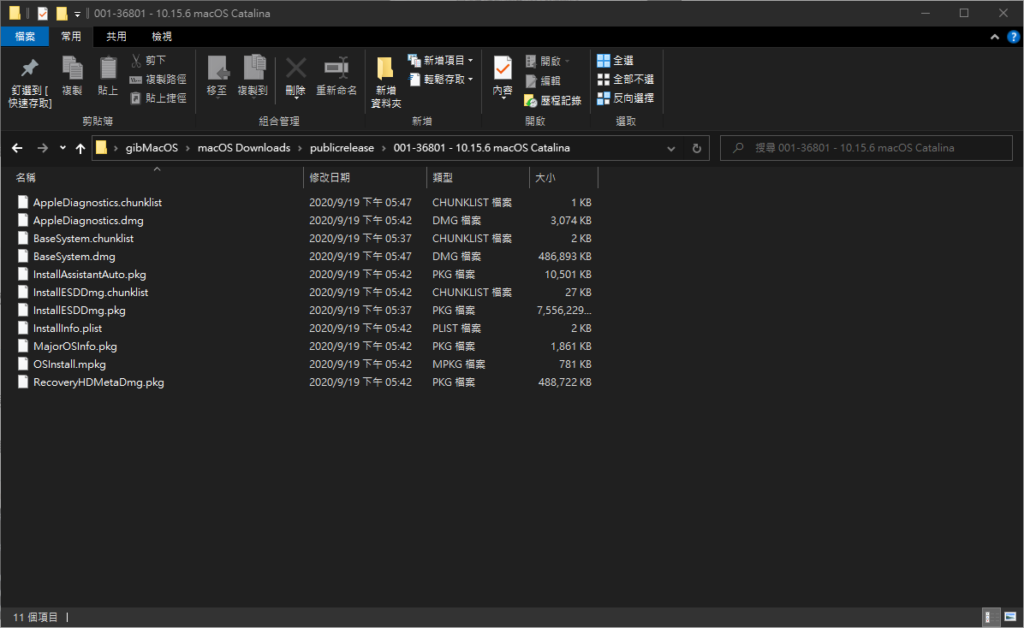Click the search box for the Catalina folder

(866, 148)
